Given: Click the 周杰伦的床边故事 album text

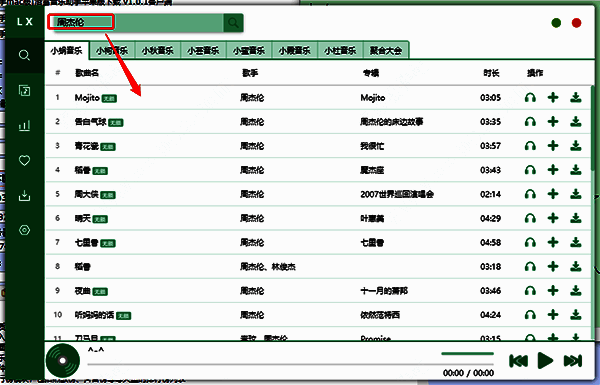Looking at the screenshot, I should click(x=391, y=122).
